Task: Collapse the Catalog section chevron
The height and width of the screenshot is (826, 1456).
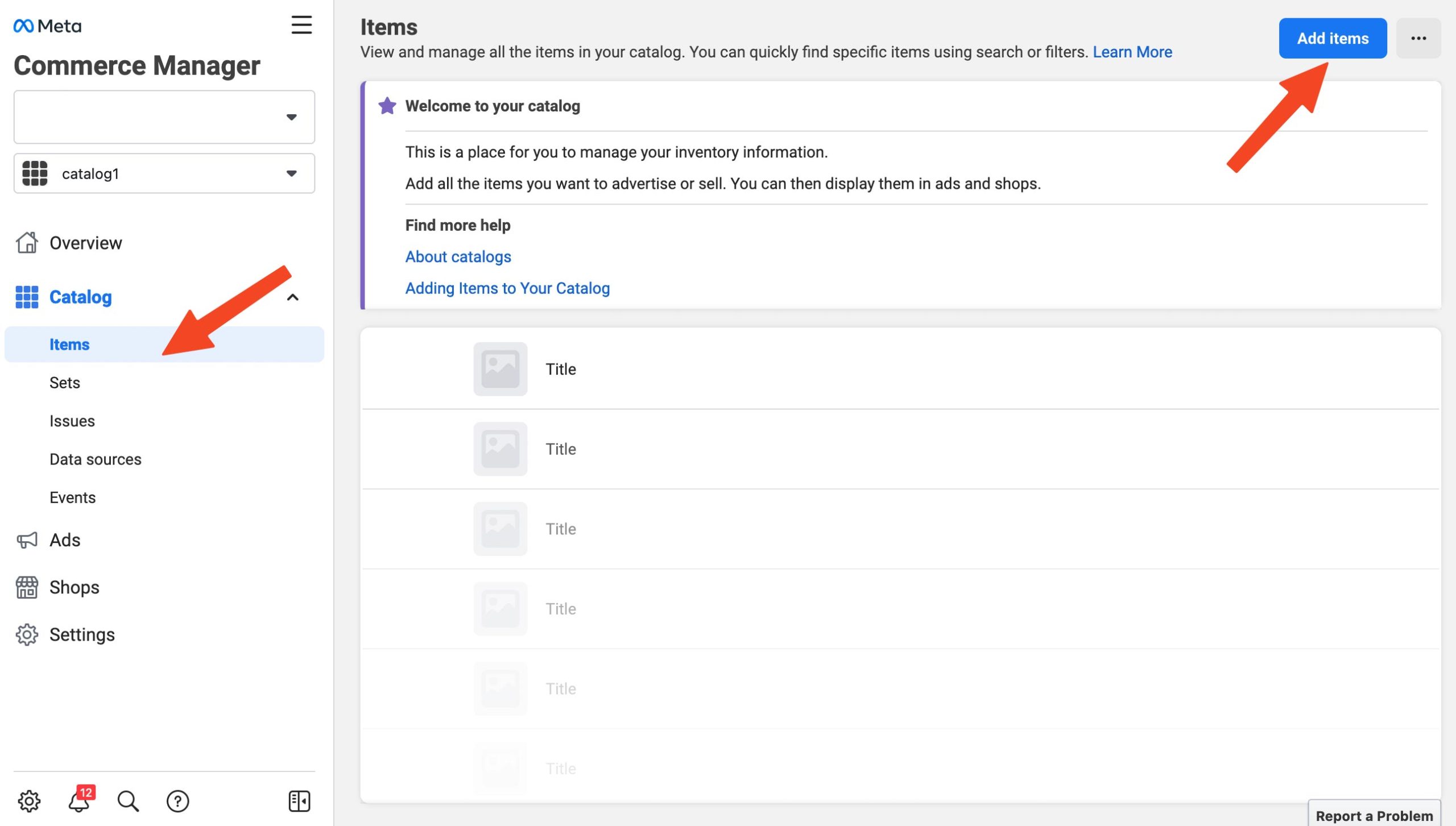Action: pyautogui.click(x=293, y=297)
